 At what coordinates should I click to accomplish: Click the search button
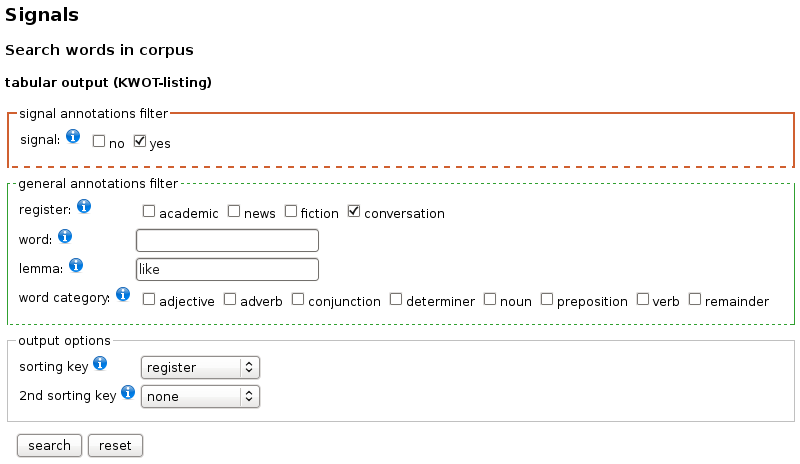(x=49, y=446)
